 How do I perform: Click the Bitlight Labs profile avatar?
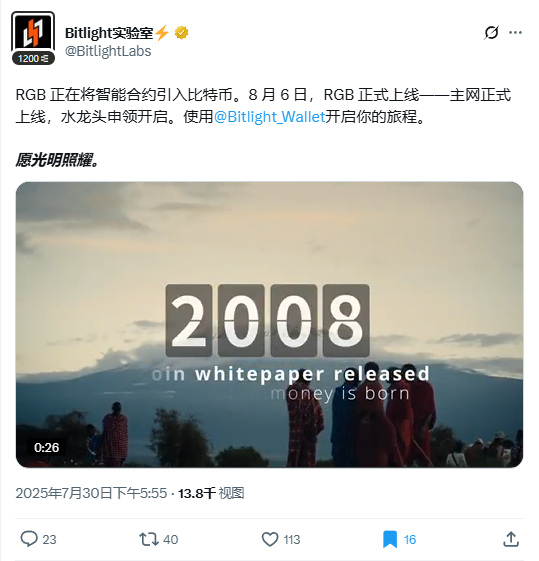coord(33,33)
